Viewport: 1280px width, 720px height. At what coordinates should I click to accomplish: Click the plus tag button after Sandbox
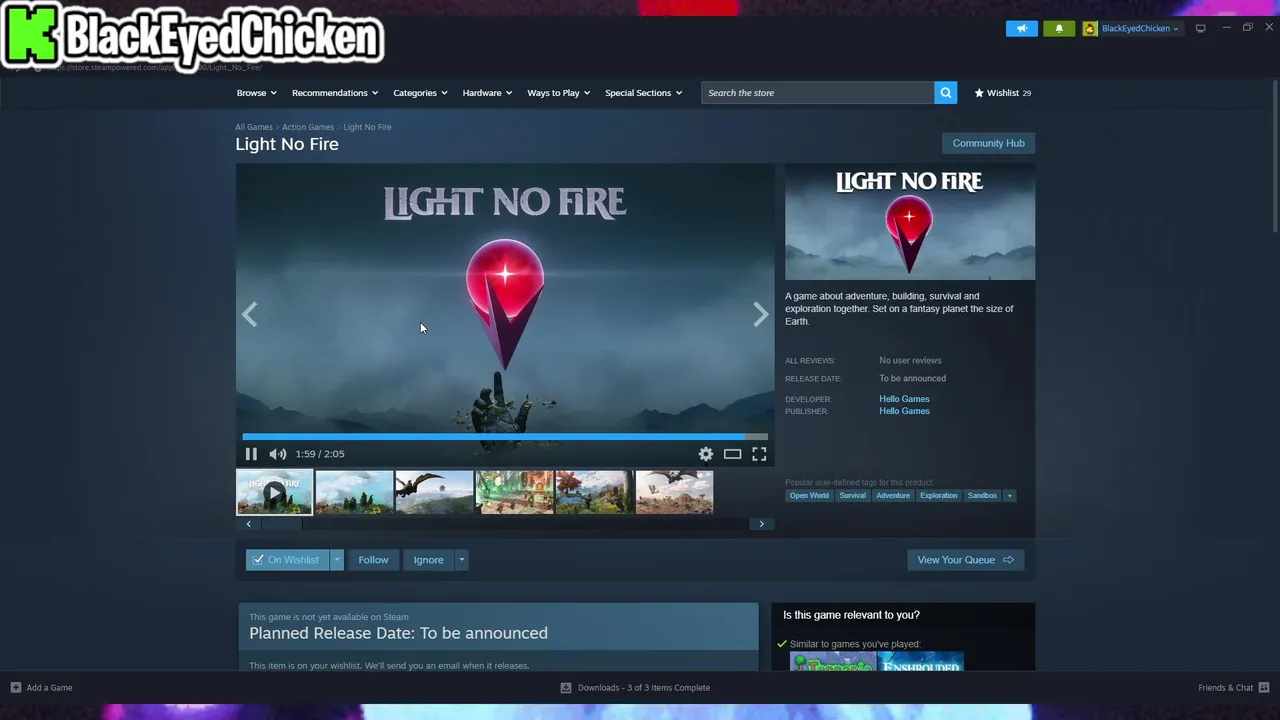[x=1009, y=496]
